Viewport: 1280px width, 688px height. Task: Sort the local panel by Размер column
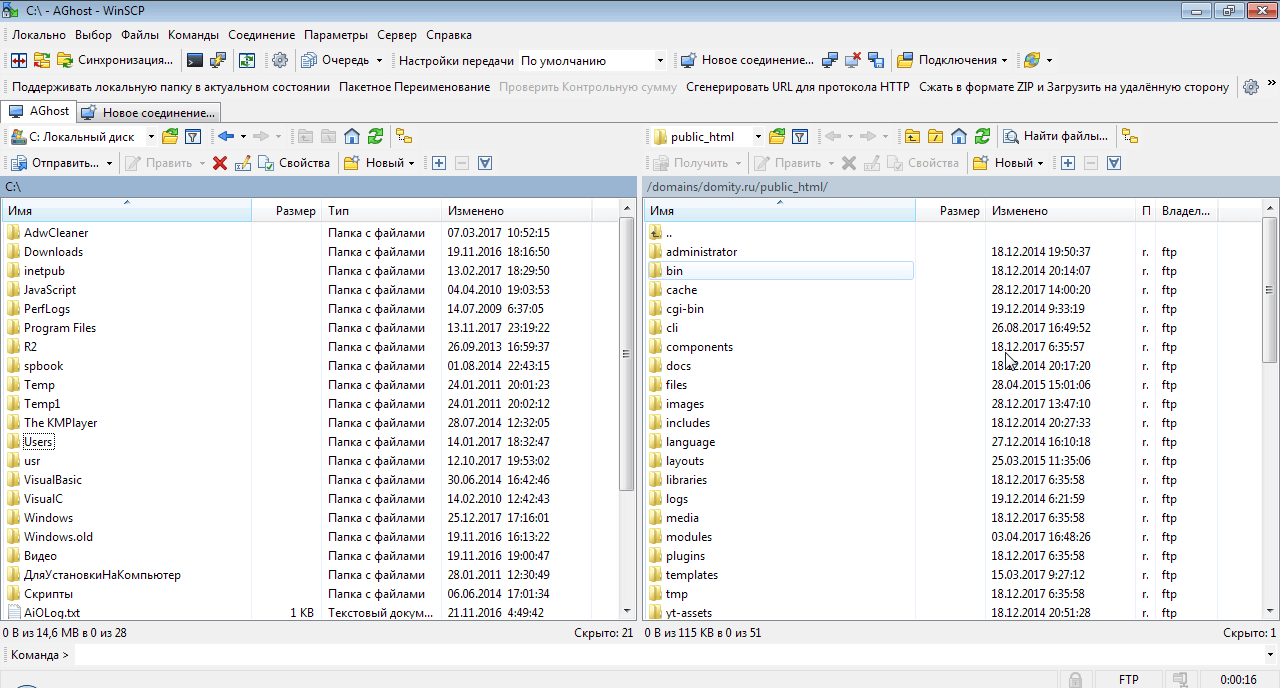(x=287, y=211)
